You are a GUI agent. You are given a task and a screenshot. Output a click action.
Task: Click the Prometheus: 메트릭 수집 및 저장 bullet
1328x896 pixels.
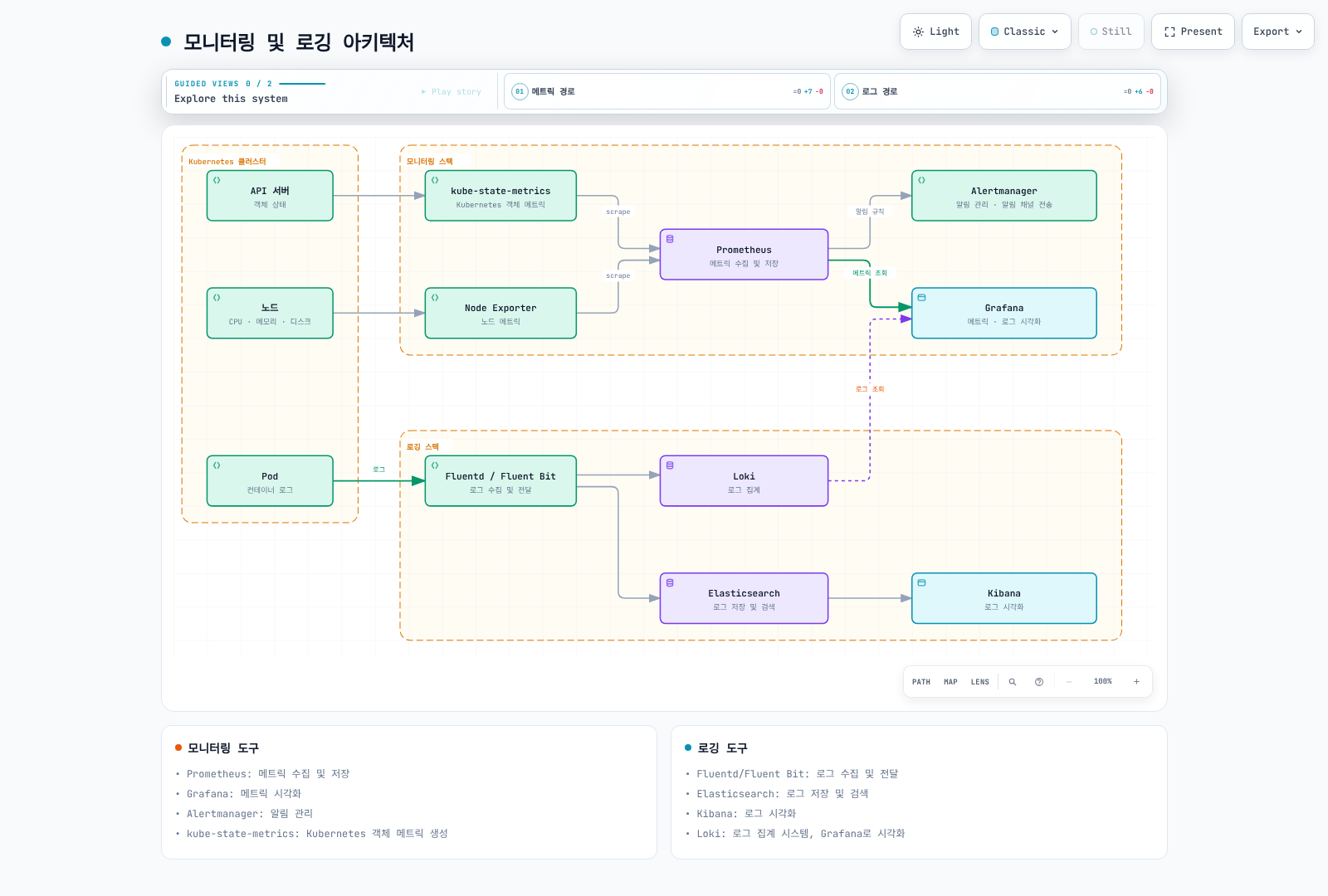[x=268, y=774]
